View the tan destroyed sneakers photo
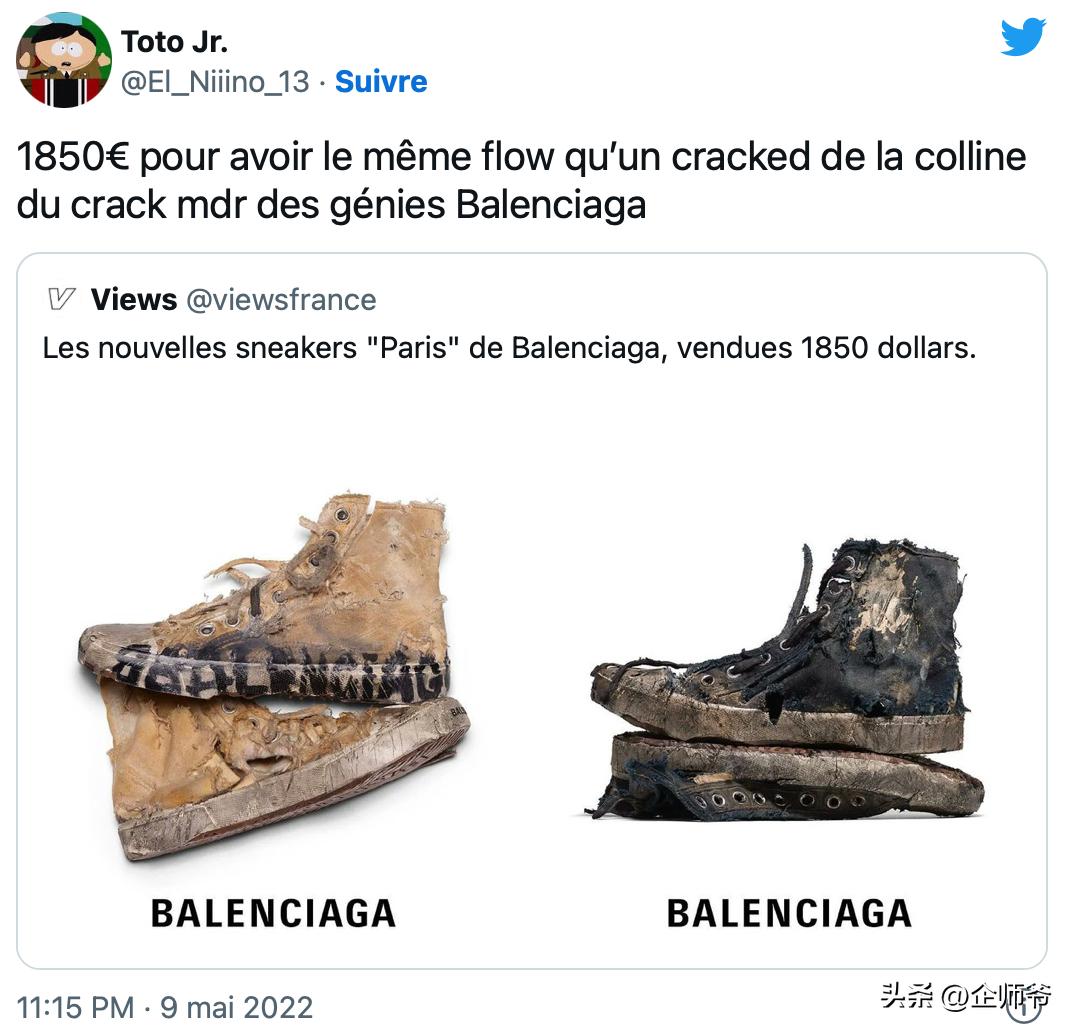Screen dimensions: 1076x1034 point(274,676)
